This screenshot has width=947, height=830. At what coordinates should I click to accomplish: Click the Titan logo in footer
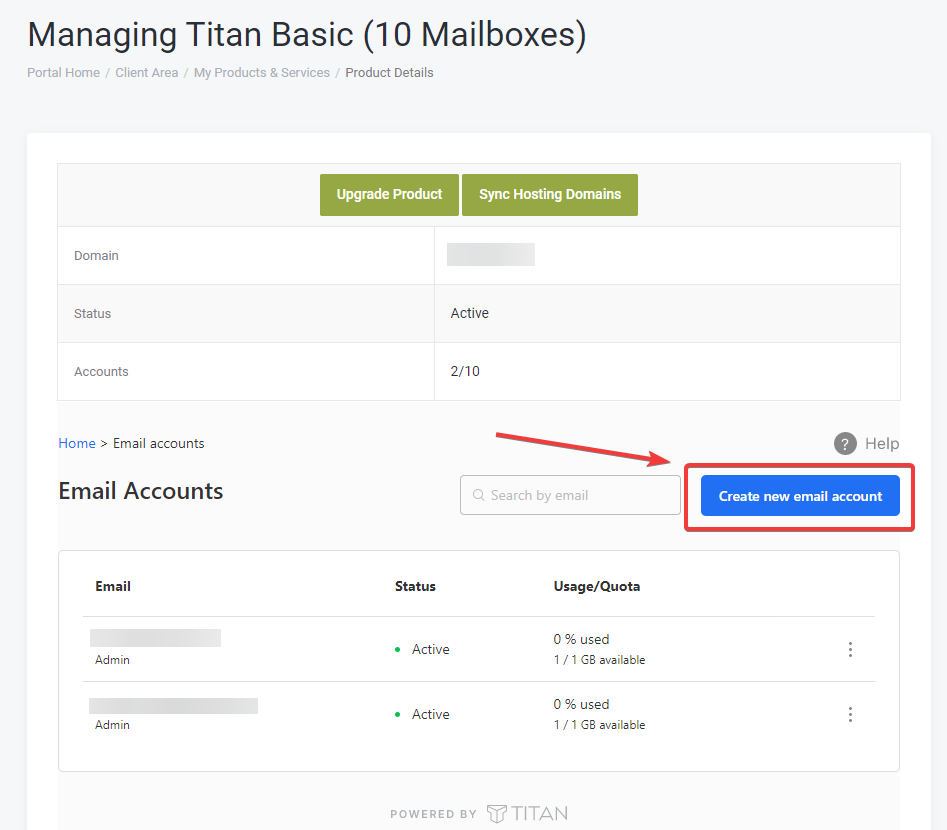527,814
